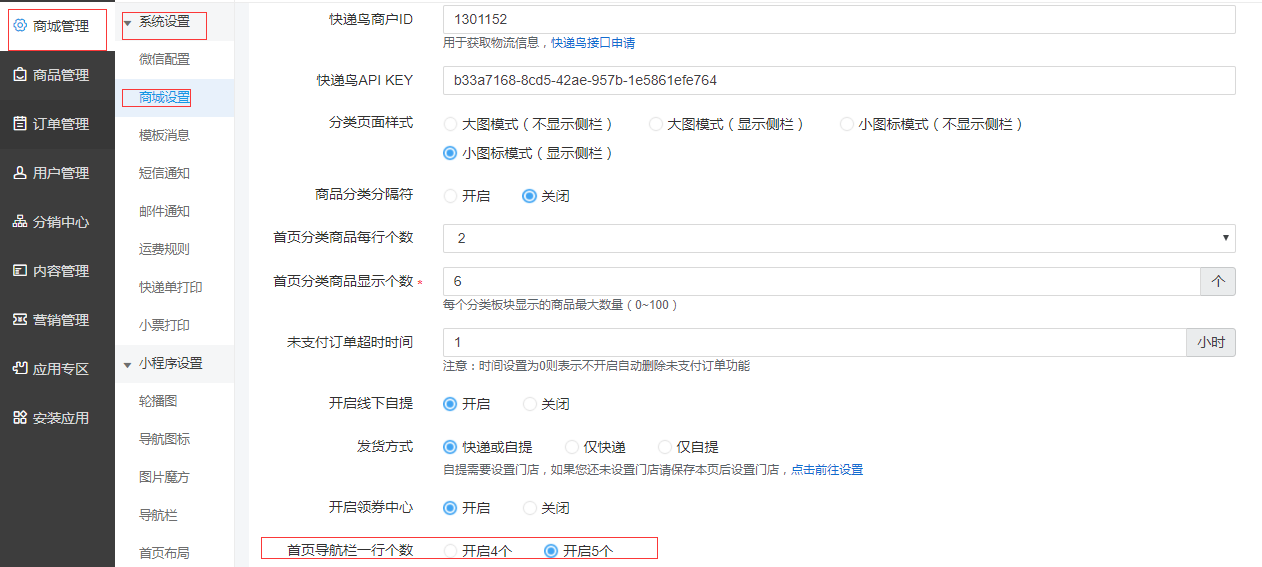
Task: Select 大图模式（不显示侧栏） radio option
Action: [x=450, y=124]
